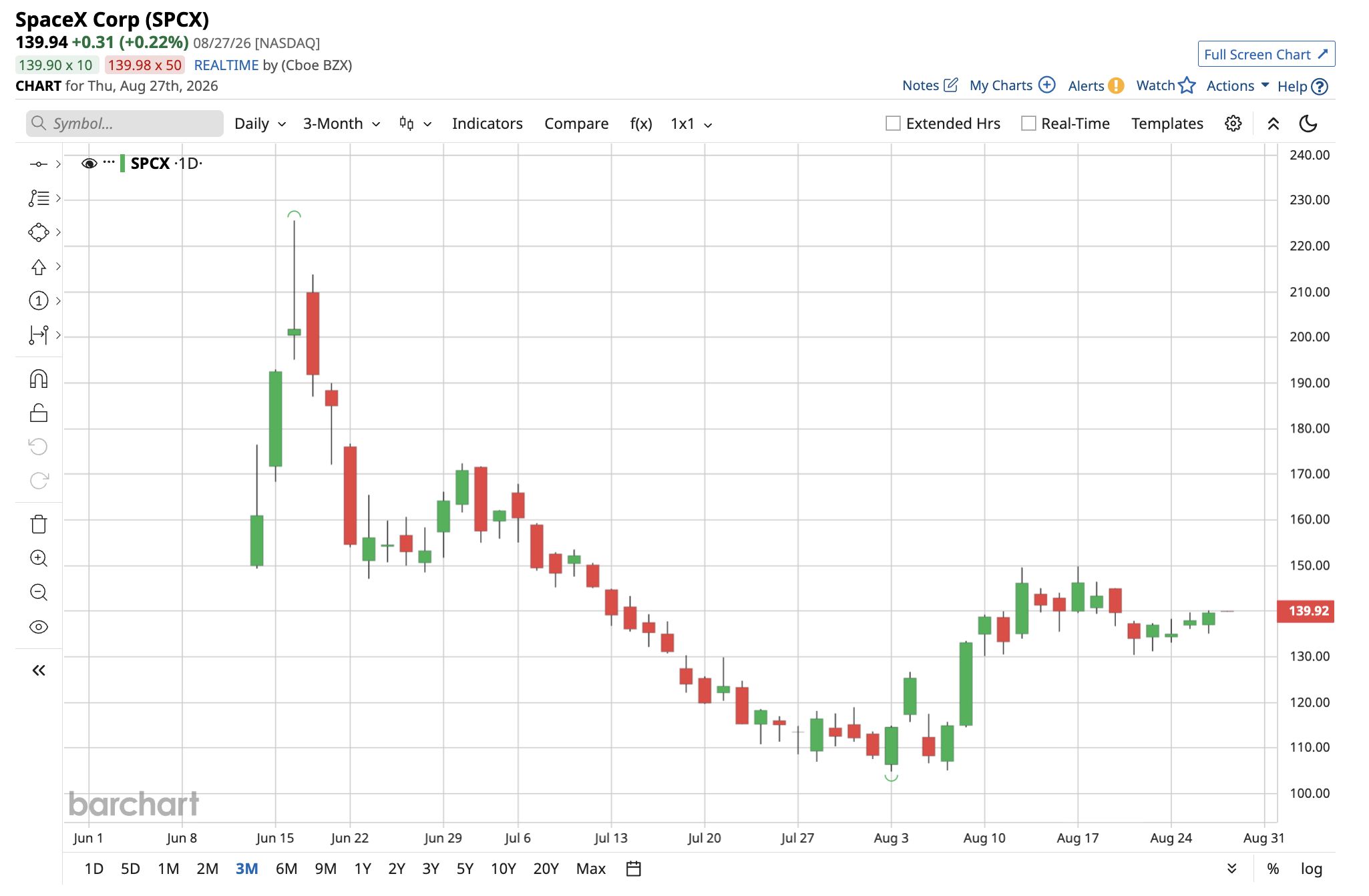Expand the shapes tool submenu arrow
1369x896 pixels.
59,232
